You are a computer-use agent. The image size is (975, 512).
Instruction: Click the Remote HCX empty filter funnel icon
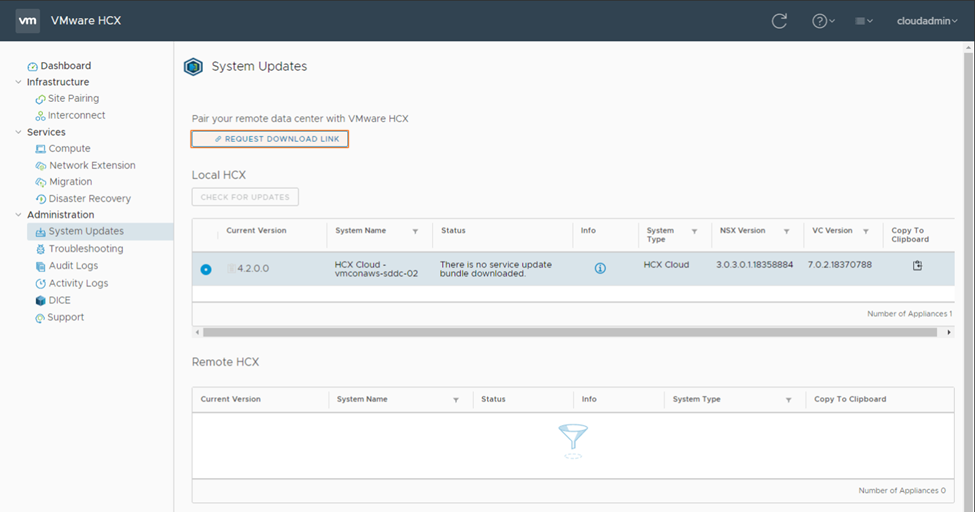[x=573, y=440]
